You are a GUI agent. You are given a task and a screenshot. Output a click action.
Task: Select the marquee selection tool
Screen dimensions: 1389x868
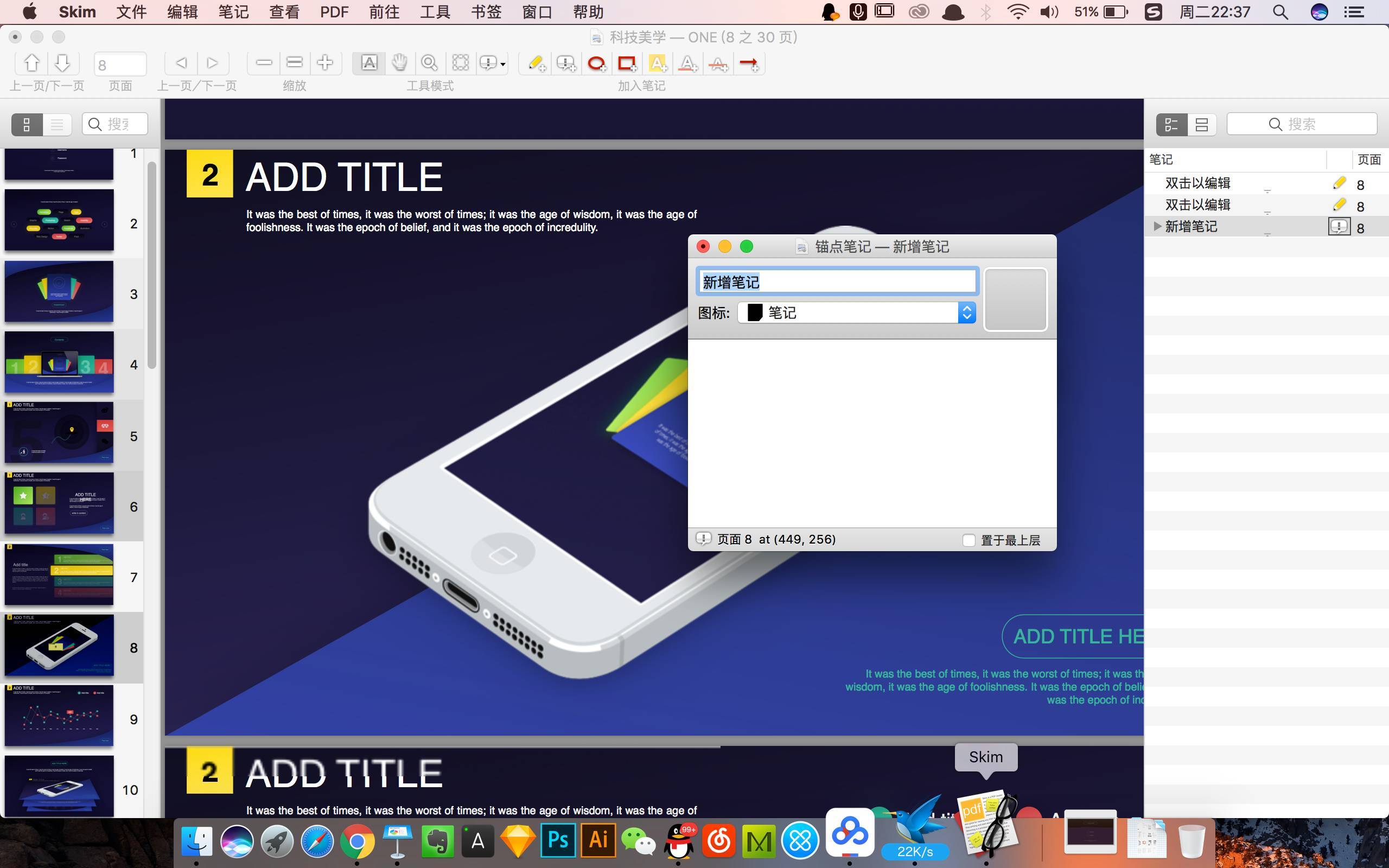tap(460, 62)
